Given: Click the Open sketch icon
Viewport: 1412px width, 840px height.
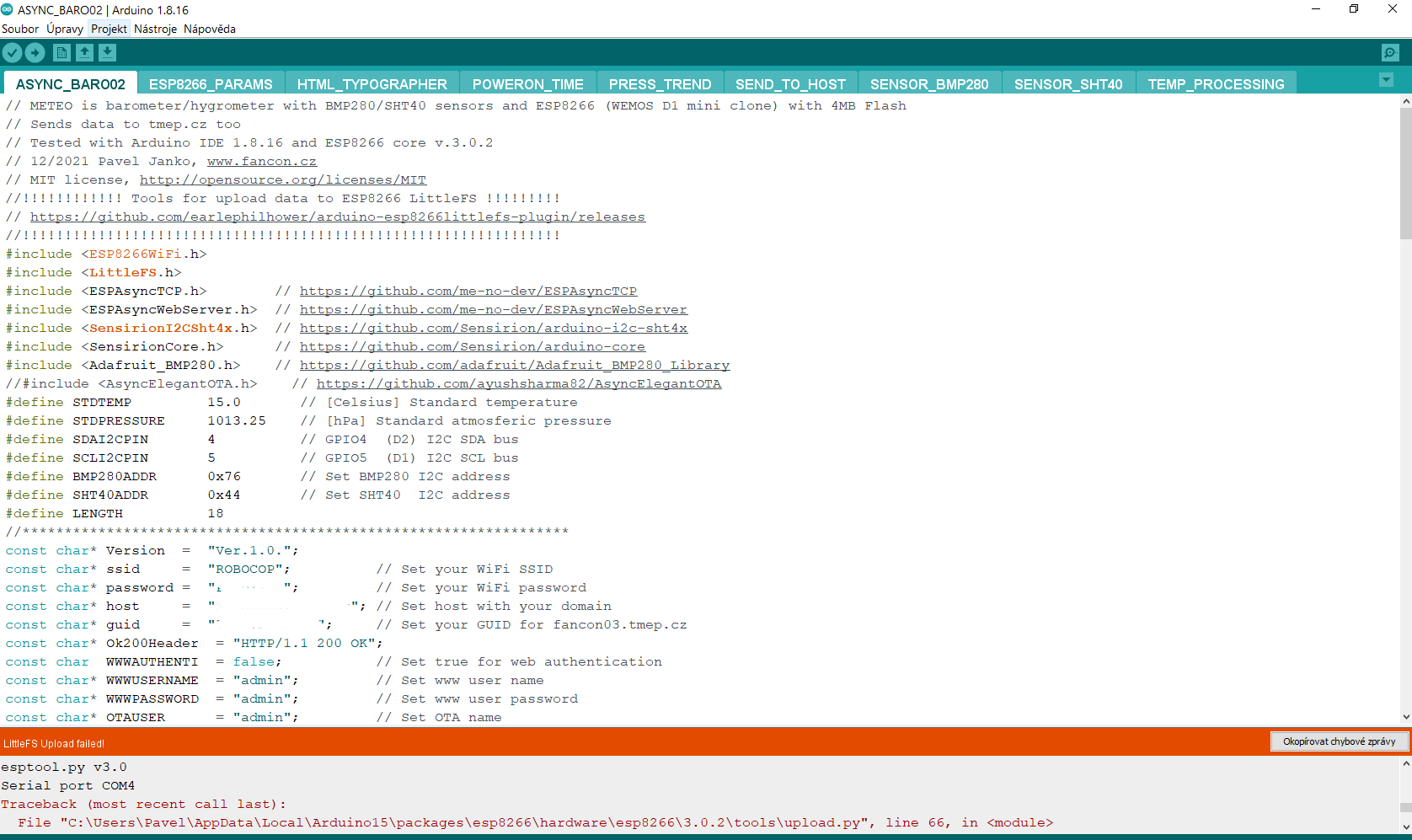Looking at the screenshot, I should coord(84,52).
